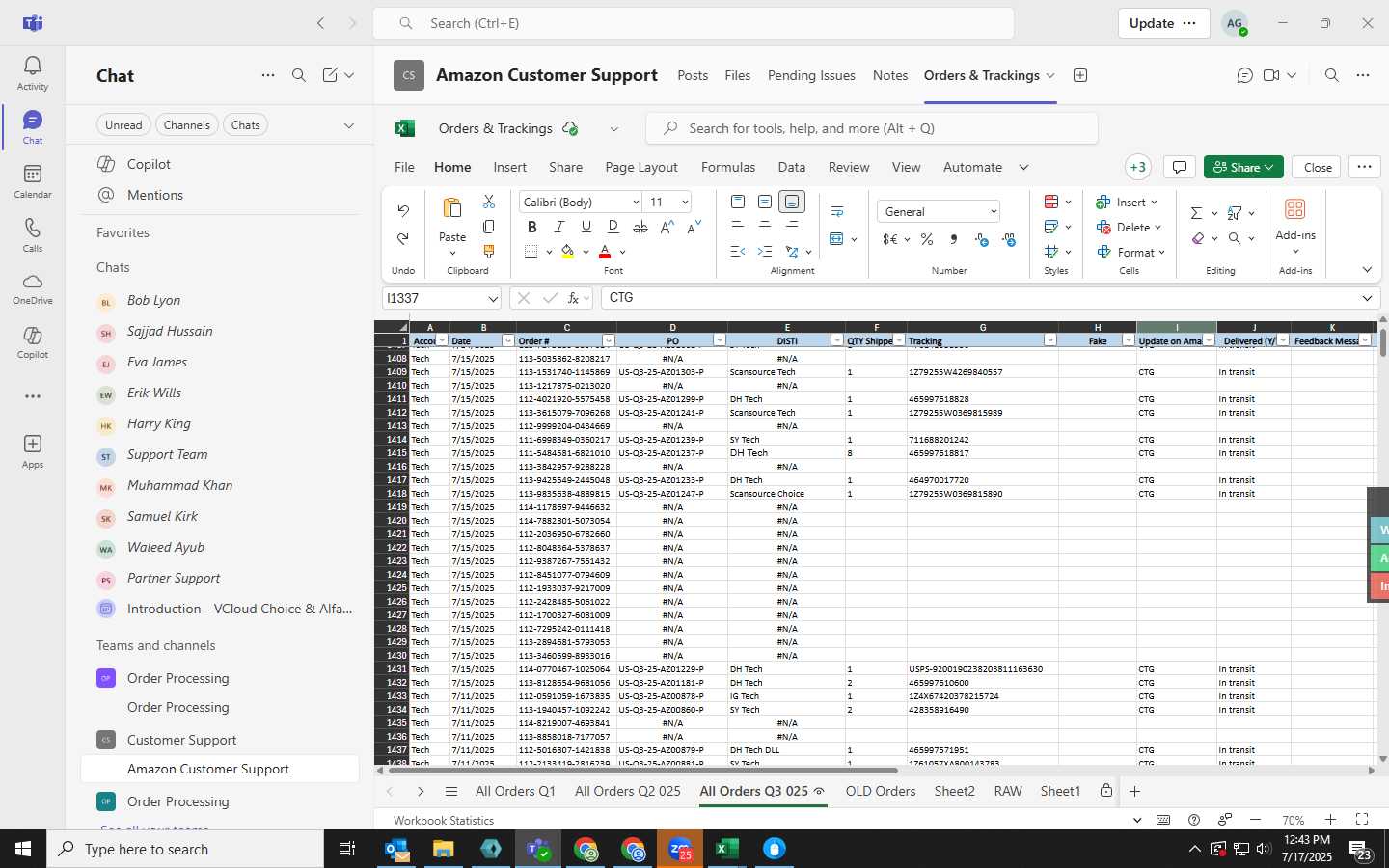This screenshot has height=868, width=1389.
Task: Switch to All Orders Q2 025 sheet
Action: [x=628, y=791]
